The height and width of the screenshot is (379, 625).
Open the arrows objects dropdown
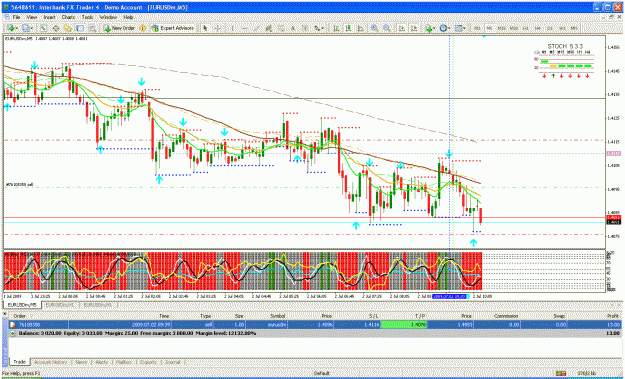(319, 28)
